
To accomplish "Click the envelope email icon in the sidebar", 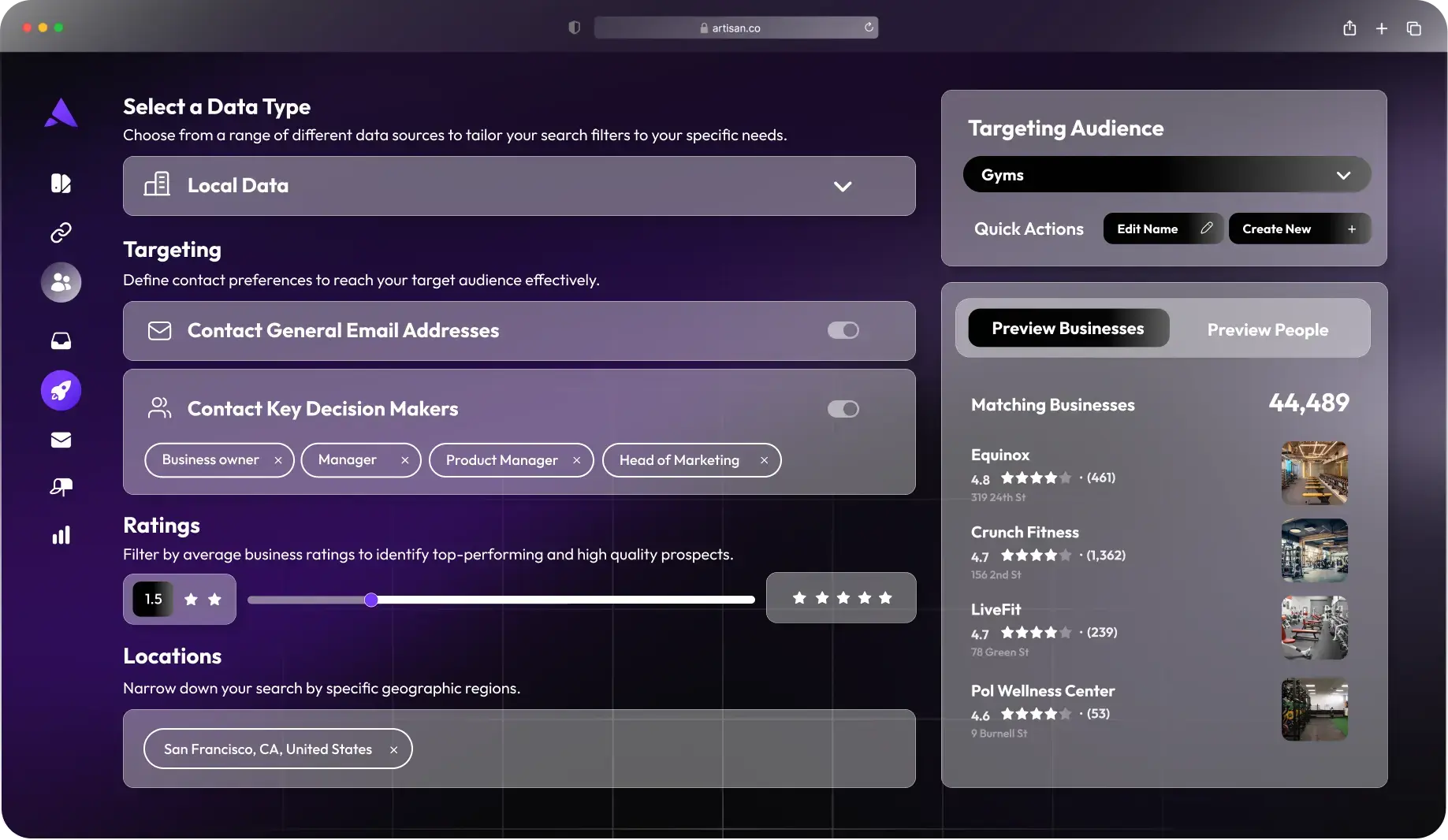I will click(x=61, y=440).
